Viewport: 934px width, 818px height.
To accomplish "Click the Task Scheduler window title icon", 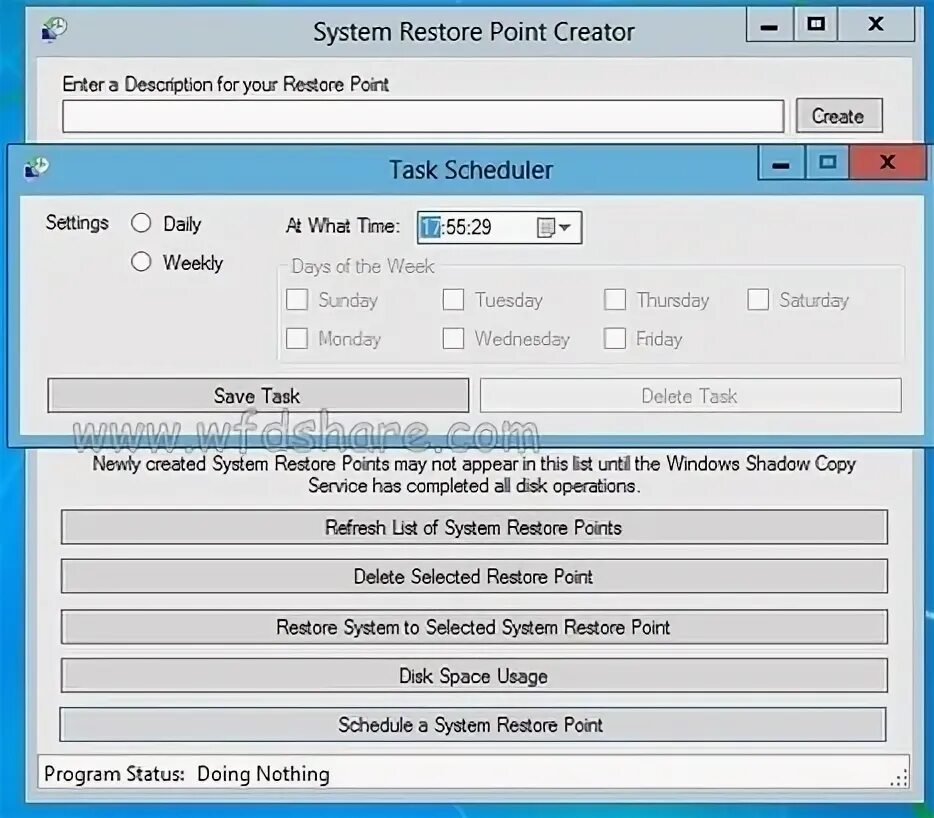I will coord(37,168).
